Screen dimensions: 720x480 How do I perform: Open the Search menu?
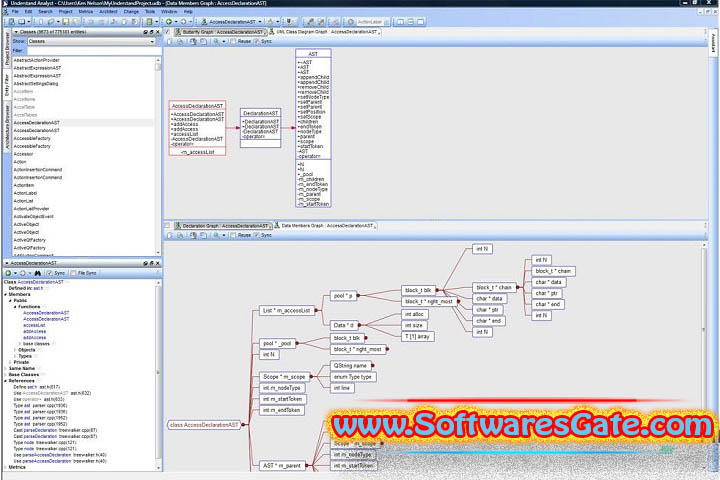[x=45, y=11]
